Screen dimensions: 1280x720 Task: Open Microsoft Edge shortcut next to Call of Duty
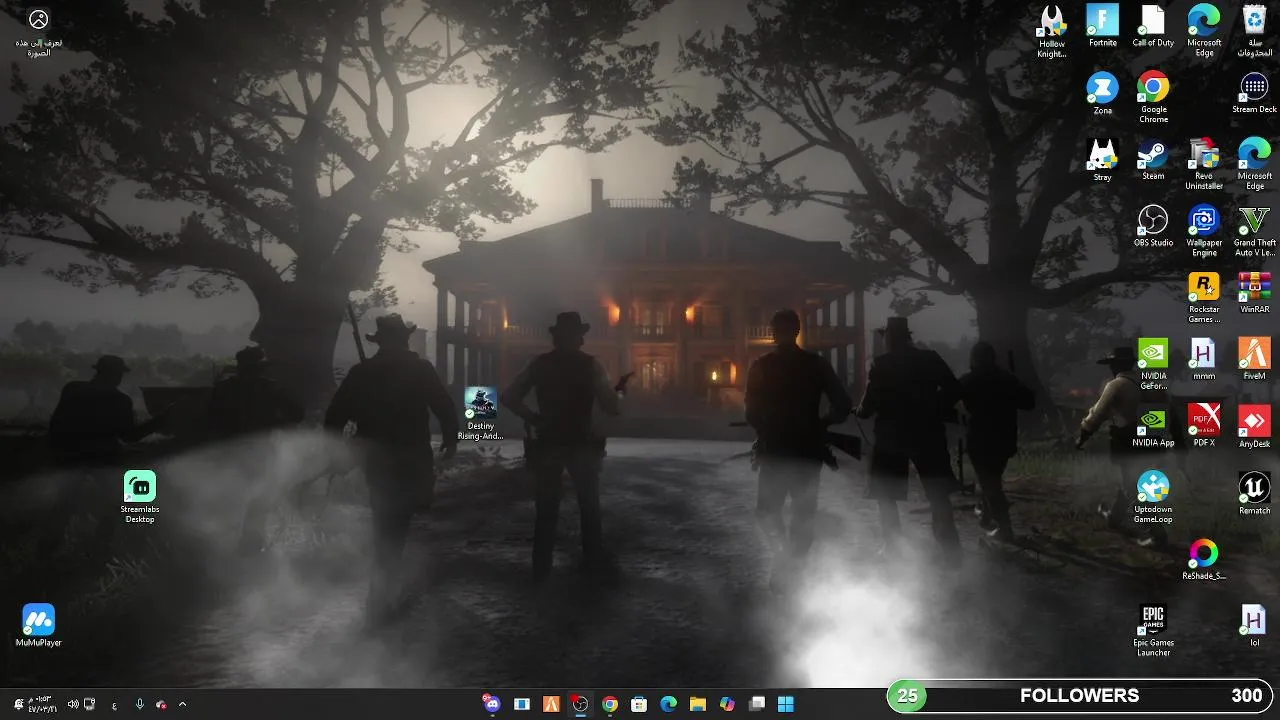(x=1204, y=32)
